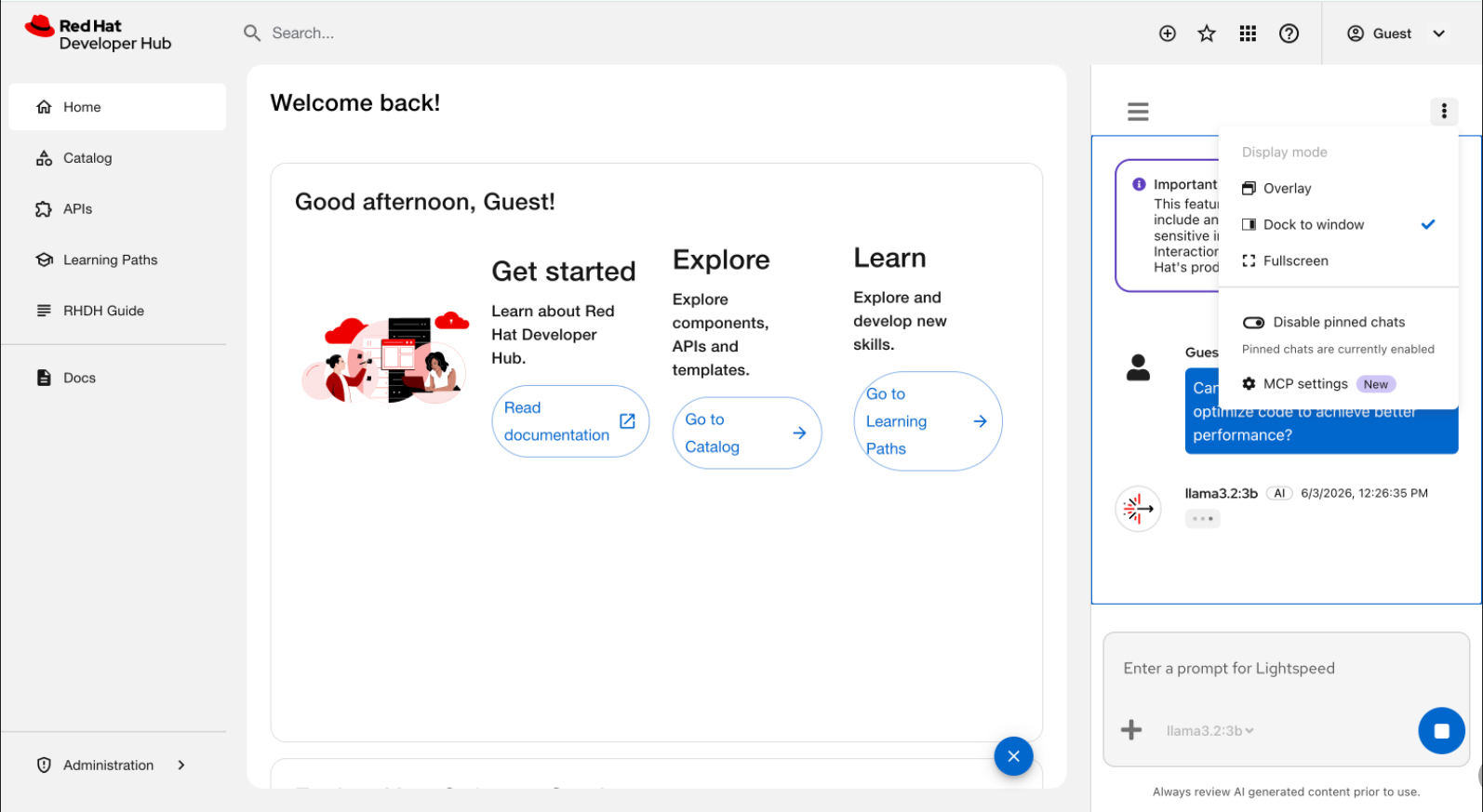Screen dimensions: 1483x812
Task: Close Lightspeed with the blue X button
Action: pyautogui.click(x=1013, y=756)
